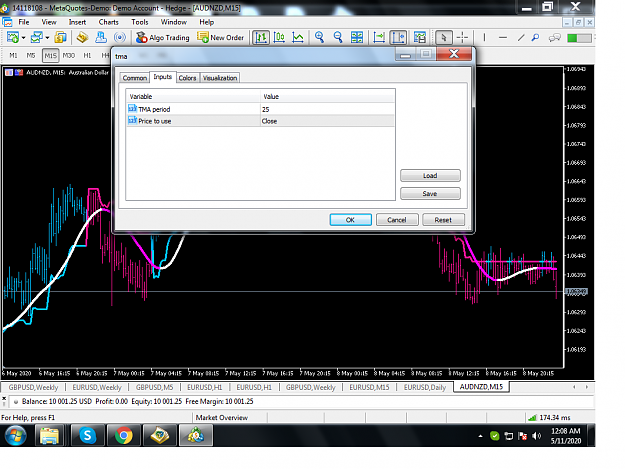Open the Window menu
The image size is (625, 469).
[x=173, y=22]
